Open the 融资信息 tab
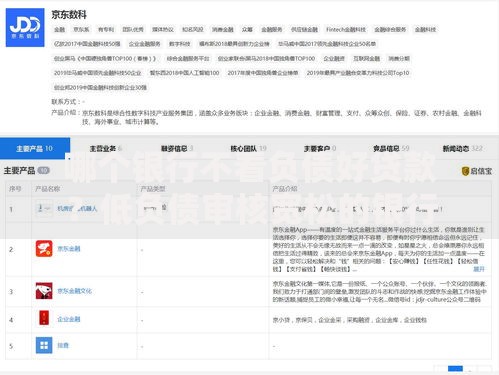The width and height of the screenshot is (499, 375). click(177, 149)
